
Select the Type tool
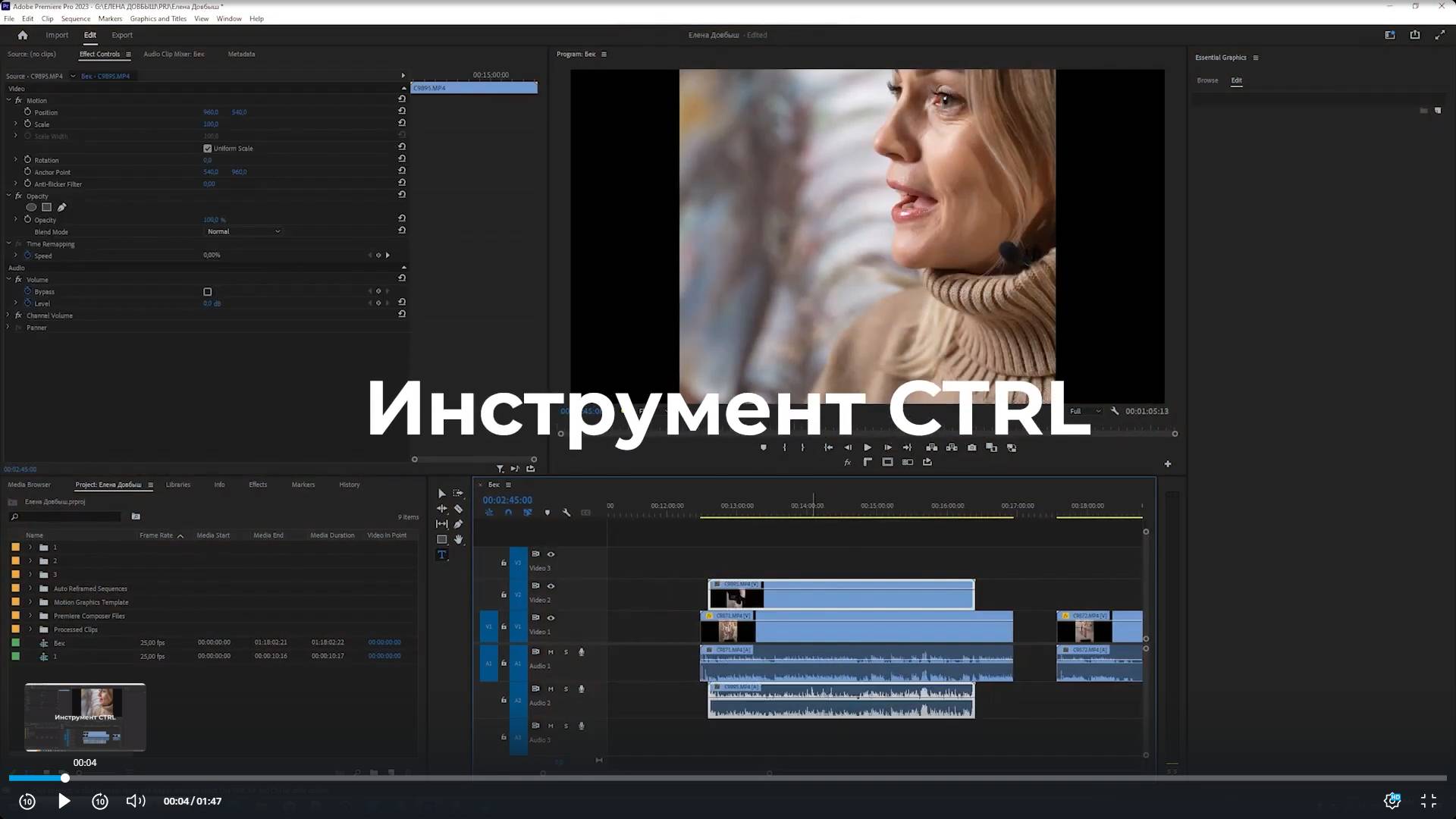[x=442, y=555]
